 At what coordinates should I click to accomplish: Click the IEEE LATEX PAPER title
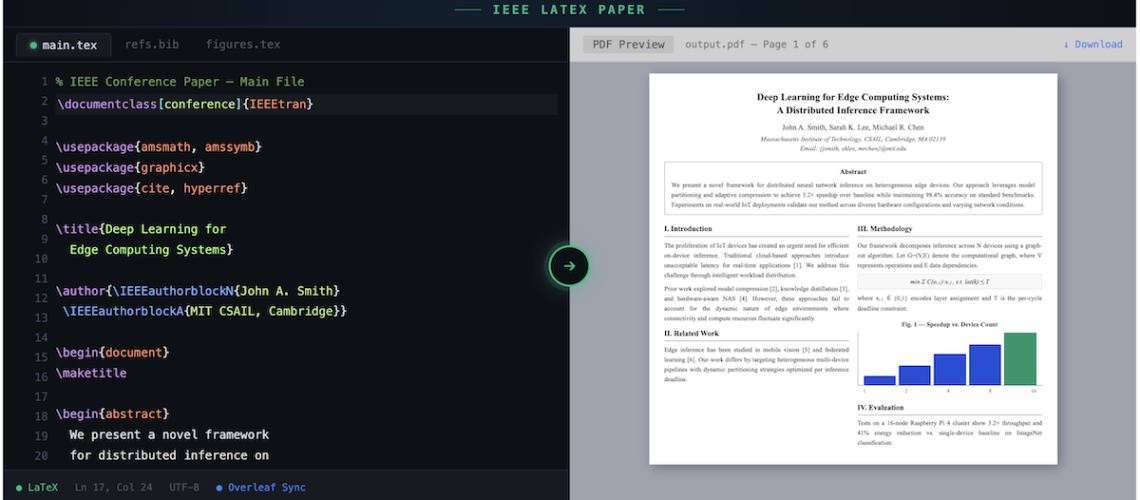pyautogui.click(x=569, y=10)
